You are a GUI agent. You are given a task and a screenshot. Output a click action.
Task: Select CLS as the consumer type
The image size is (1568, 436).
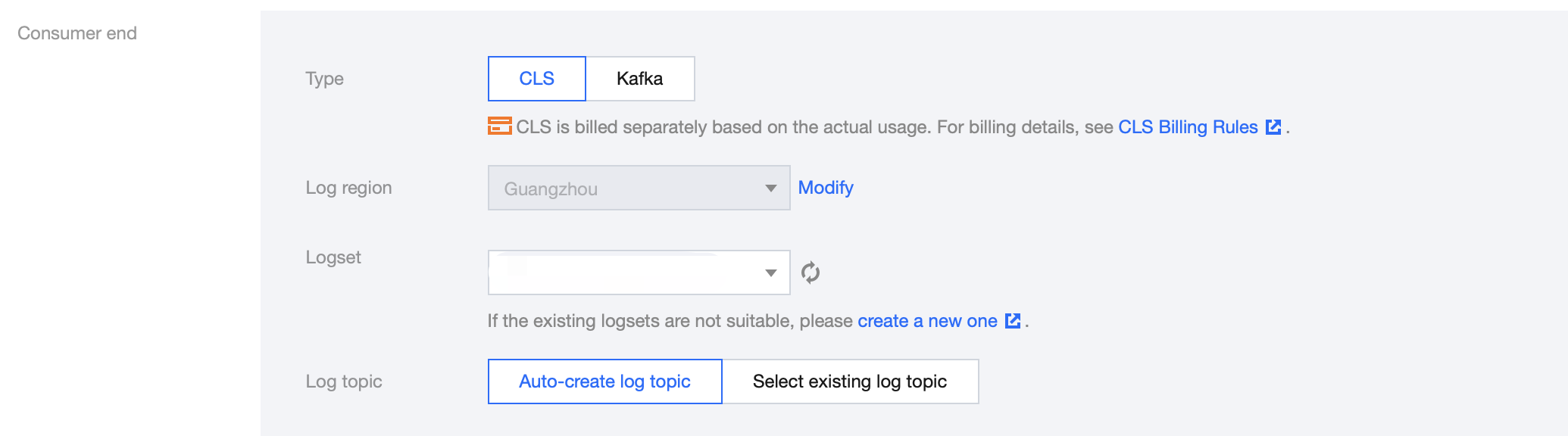(536, 79)
